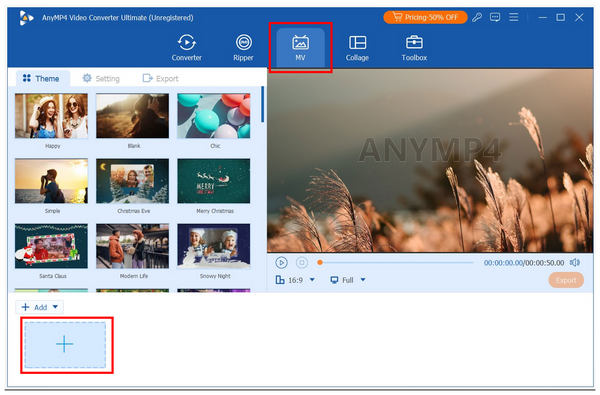The height and width of the screenshot is (395, 600).
Task: Choose the Christmas Eve theme thumbnail
Action: (x=132, y=181)
